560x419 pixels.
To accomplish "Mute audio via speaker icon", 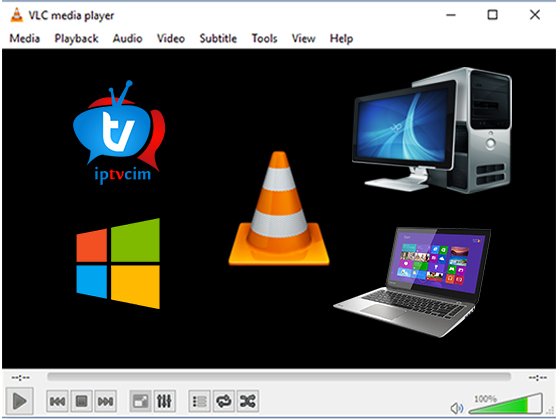I will (457, 408).
